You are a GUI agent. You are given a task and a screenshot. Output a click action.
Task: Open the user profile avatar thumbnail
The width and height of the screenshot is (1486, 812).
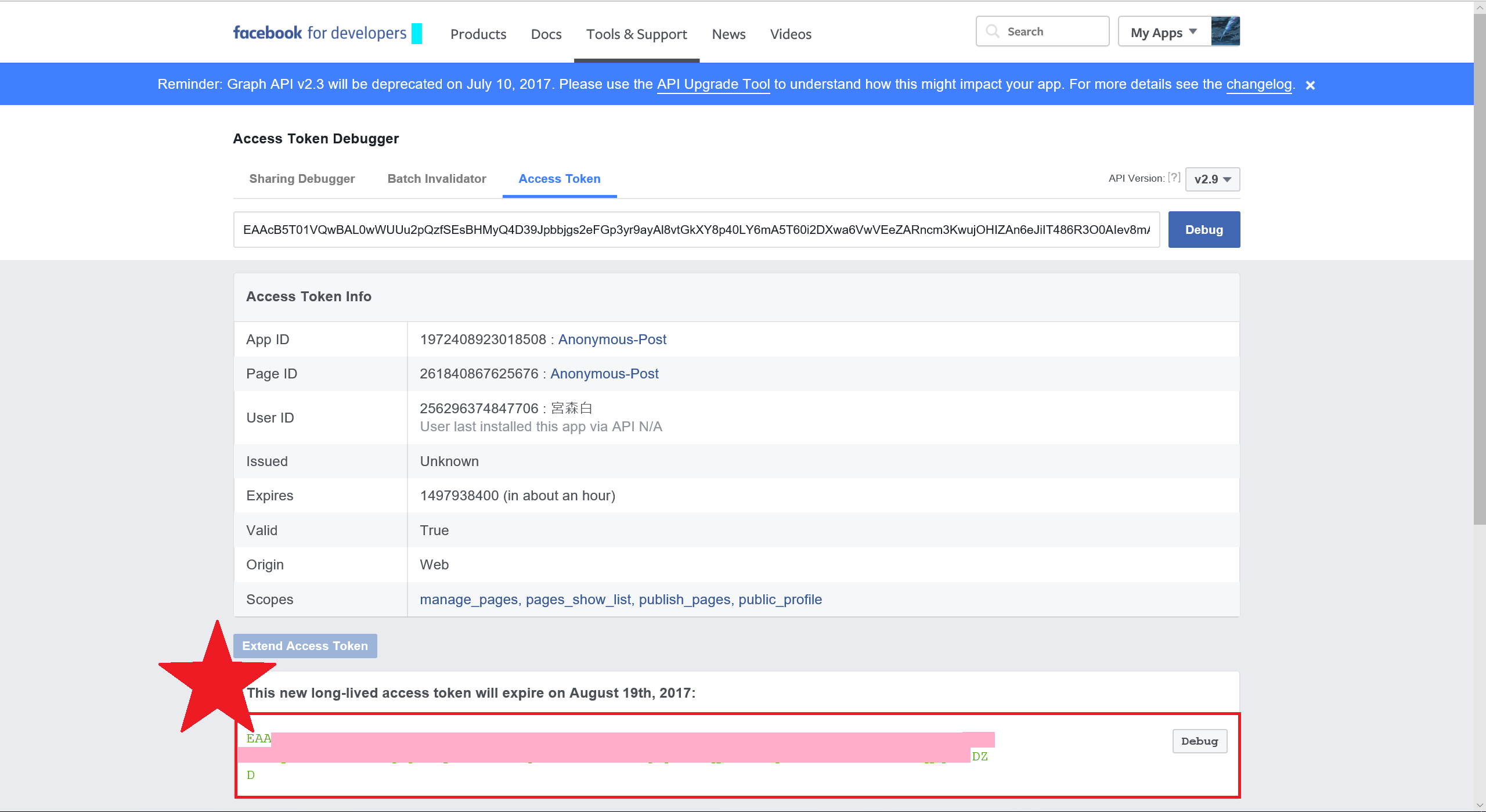click(x=1225, y=31)
